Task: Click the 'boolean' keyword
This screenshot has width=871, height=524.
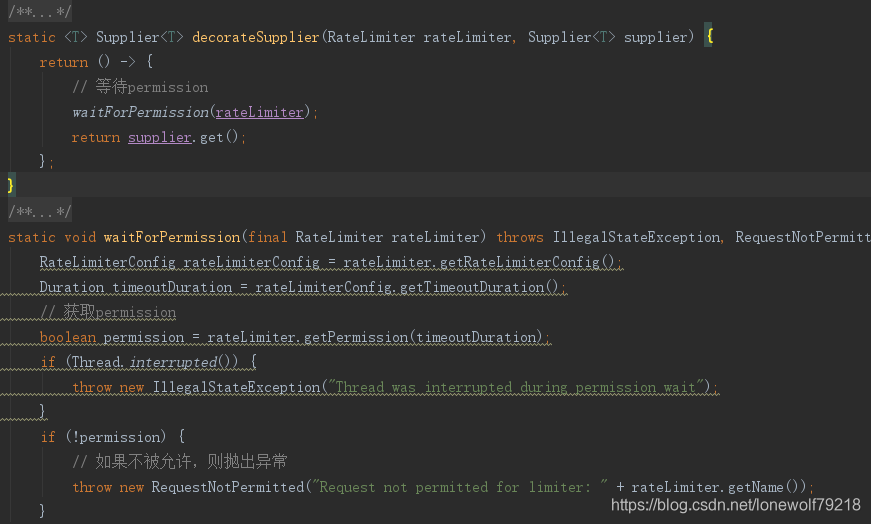Action: (68, 337)
